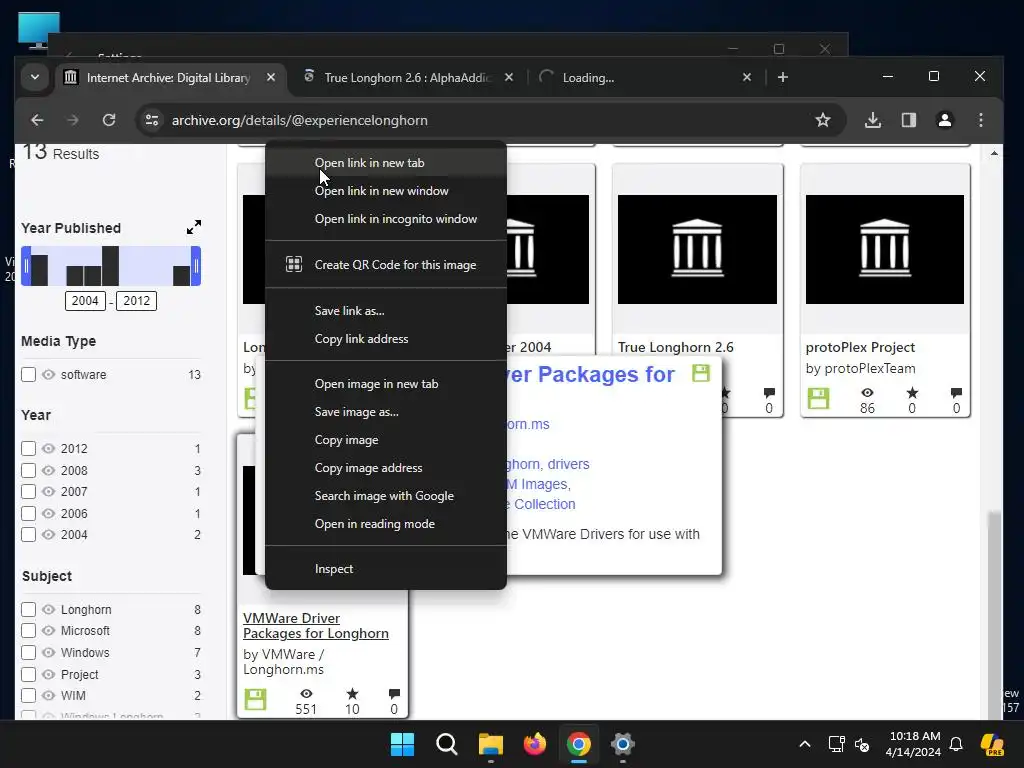Click the views eye icon on protoPlex Project card

click(x=867, y=392)
